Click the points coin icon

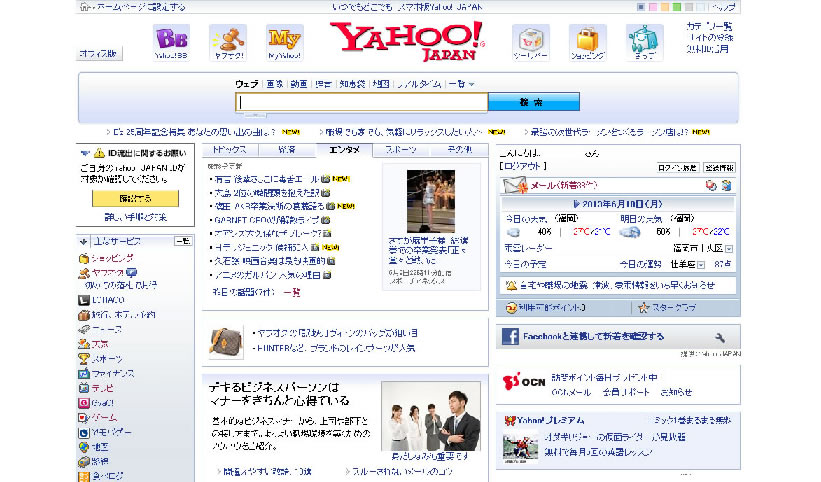click(x=511, y=308)
